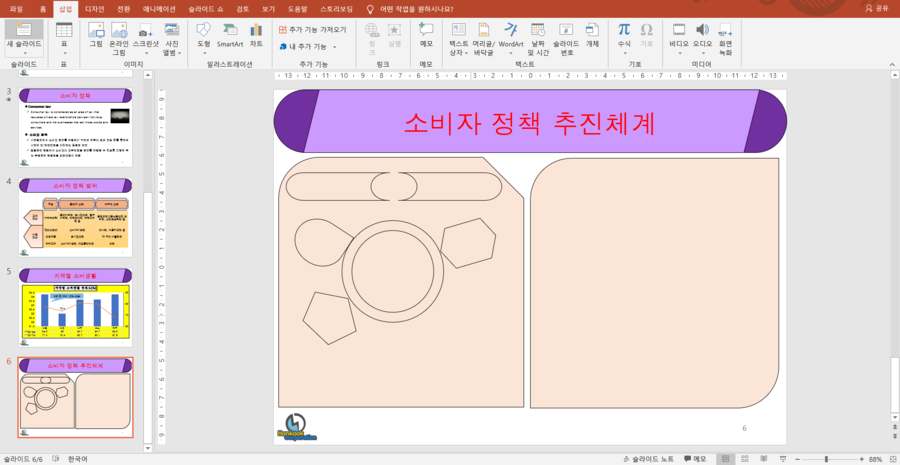Select slide 6 thumbnail 소비자 정책 추진체계
The height and width of the screenshot is (465, 900).
76,397
